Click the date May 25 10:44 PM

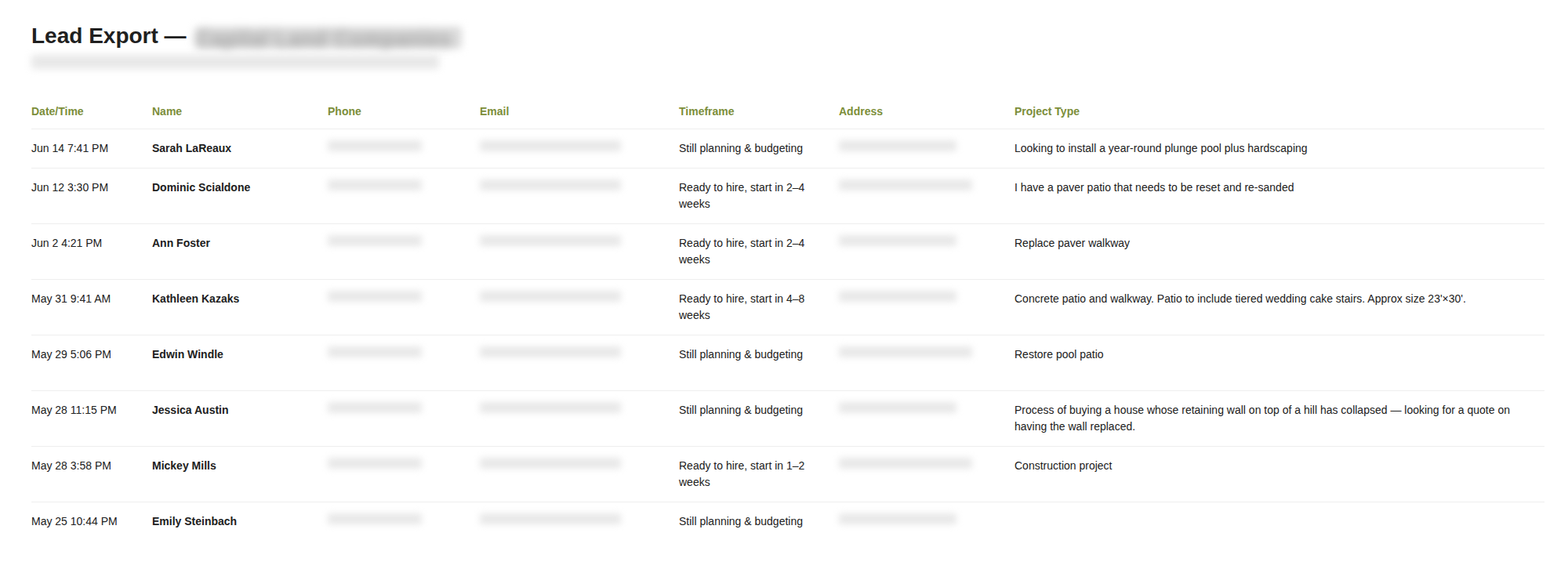point(74,521)
